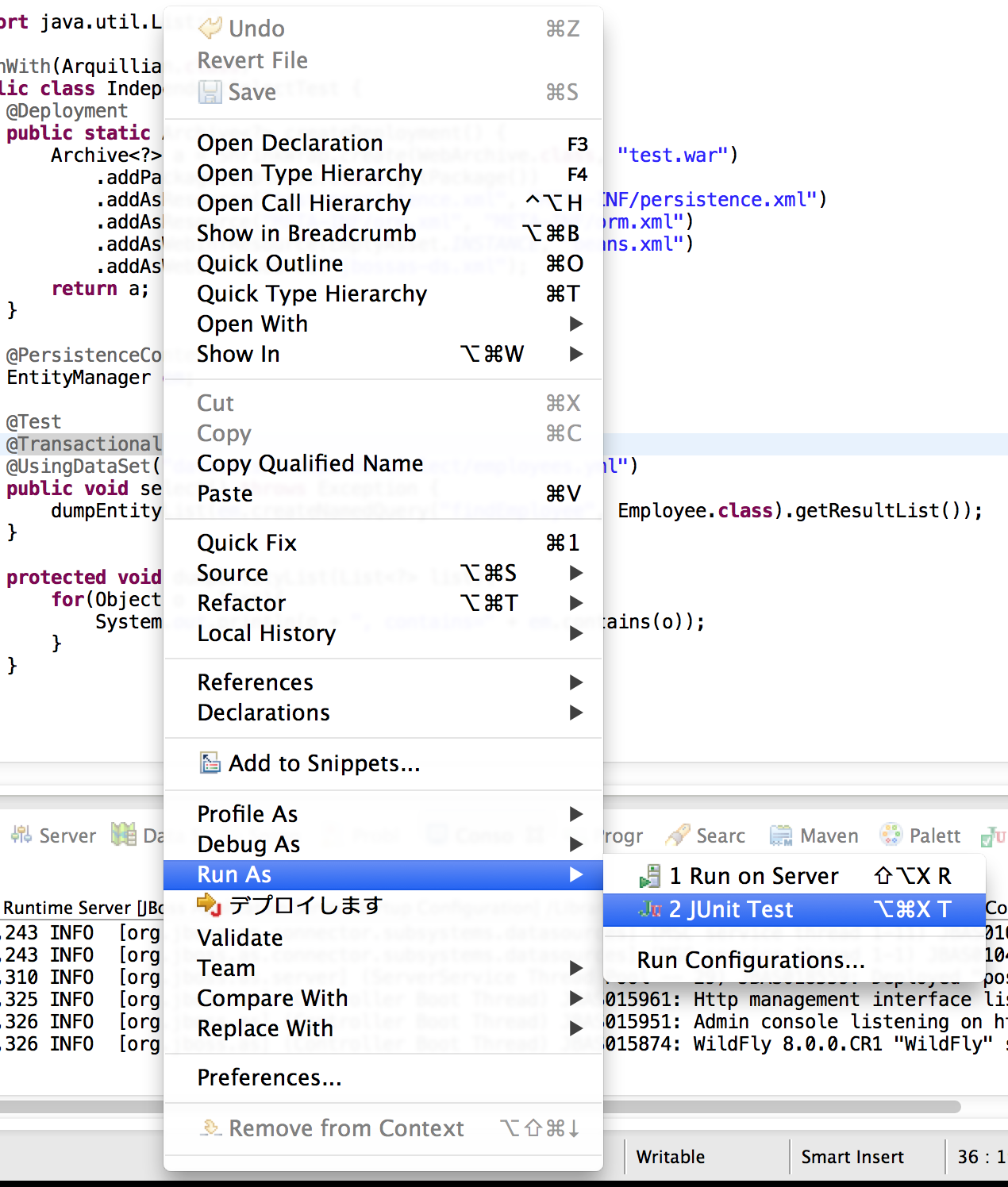Expand the Team submenu arrow
The height and width of the screenshot is (1187, 1008).
click(576, 968)
